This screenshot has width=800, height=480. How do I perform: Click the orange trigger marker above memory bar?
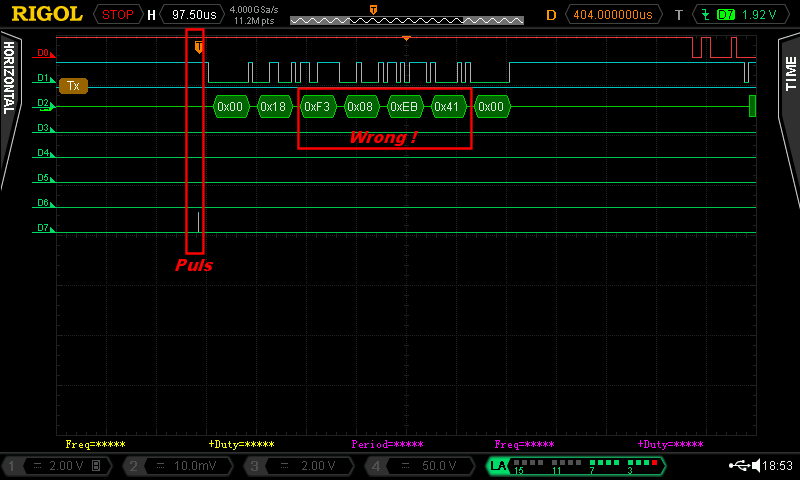point(373,10)
